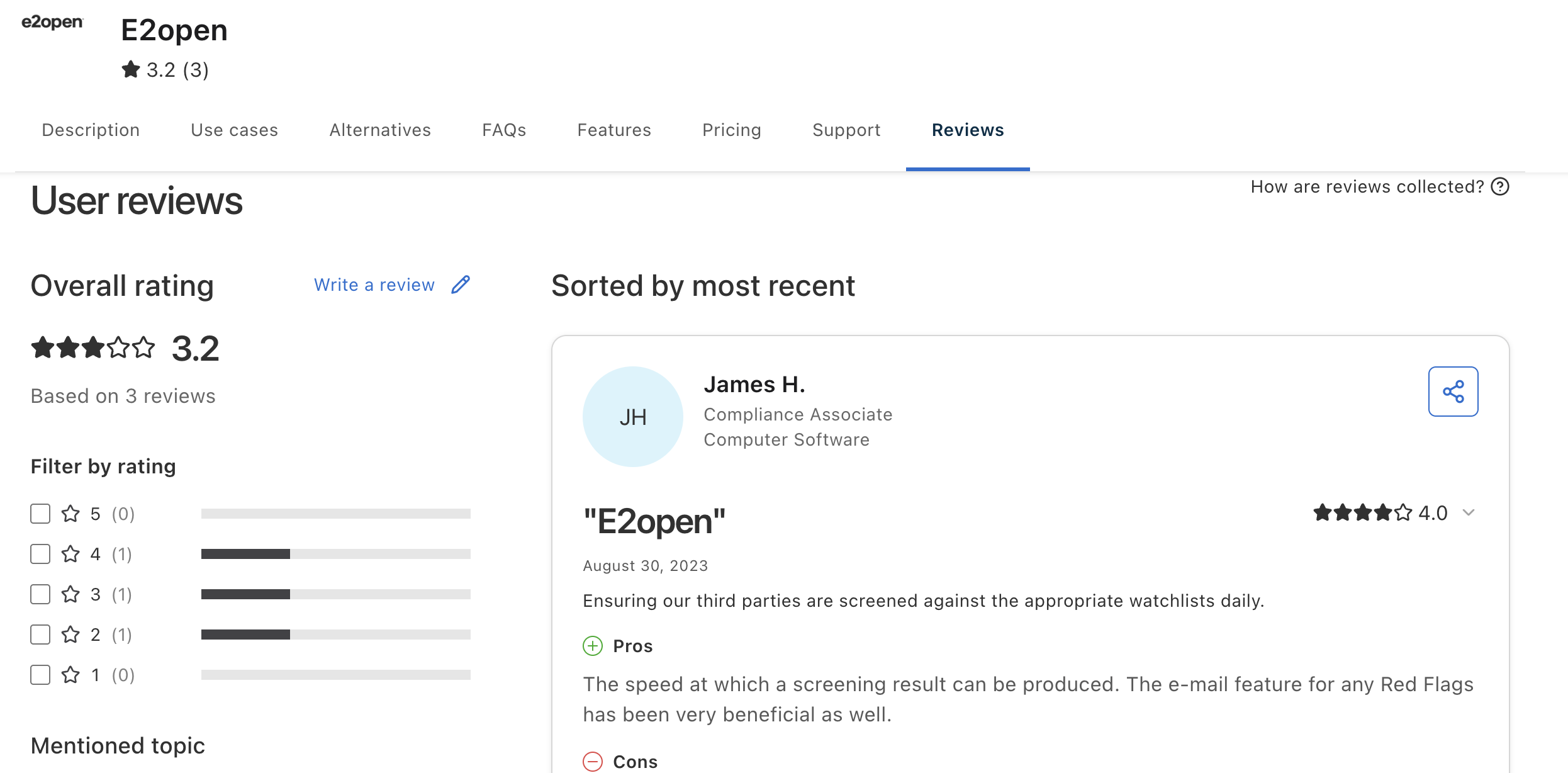
Task: Click the share icon on James H. review
Action: [x=1453, y=392]
